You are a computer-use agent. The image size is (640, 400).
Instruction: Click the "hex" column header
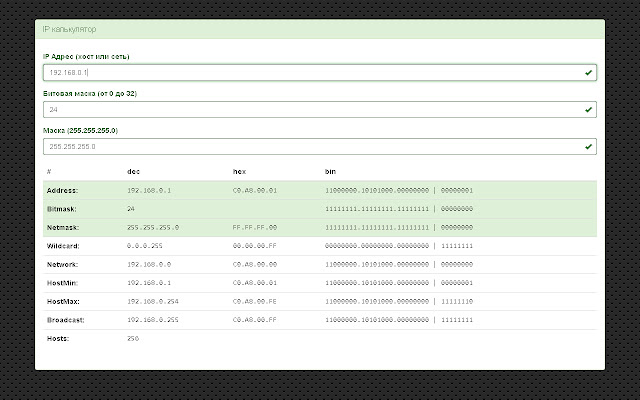tap(239, 171)
